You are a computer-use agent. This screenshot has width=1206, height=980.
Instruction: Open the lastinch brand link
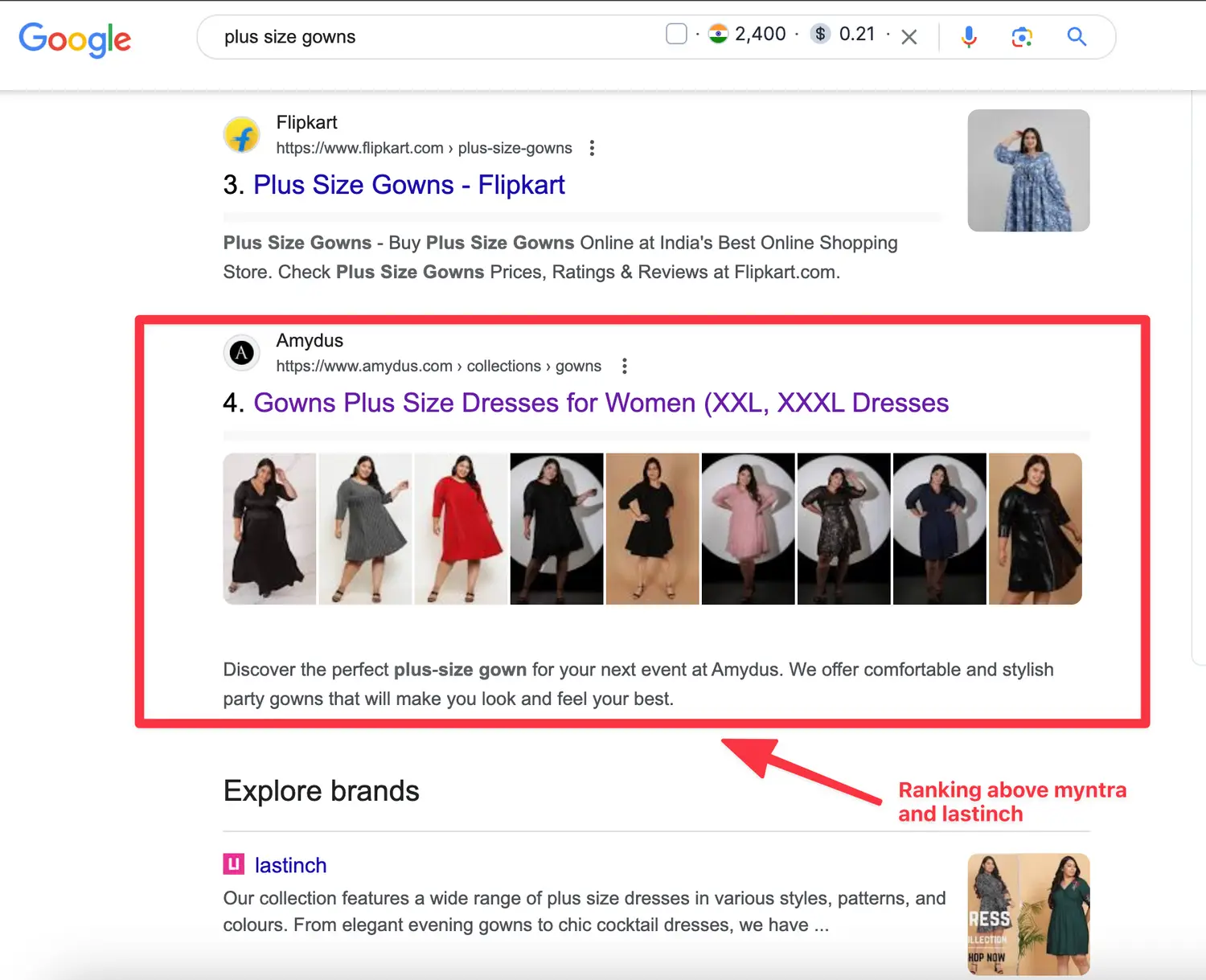(x=290, y=865)
